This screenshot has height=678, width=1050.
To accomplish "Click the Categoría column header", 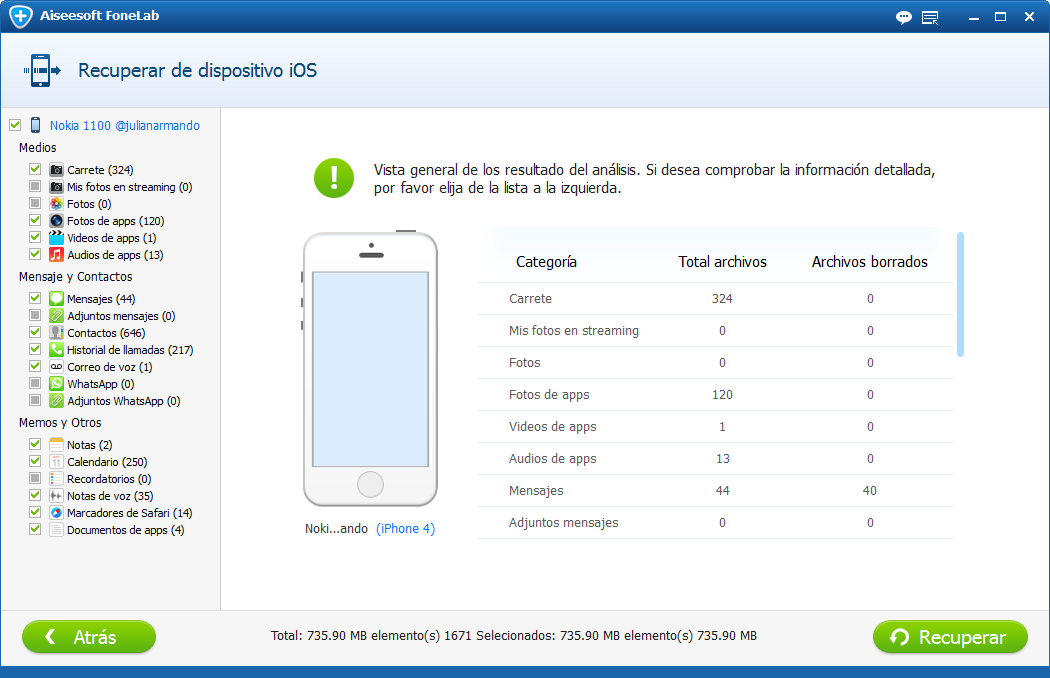I will [x=546, y=262].
